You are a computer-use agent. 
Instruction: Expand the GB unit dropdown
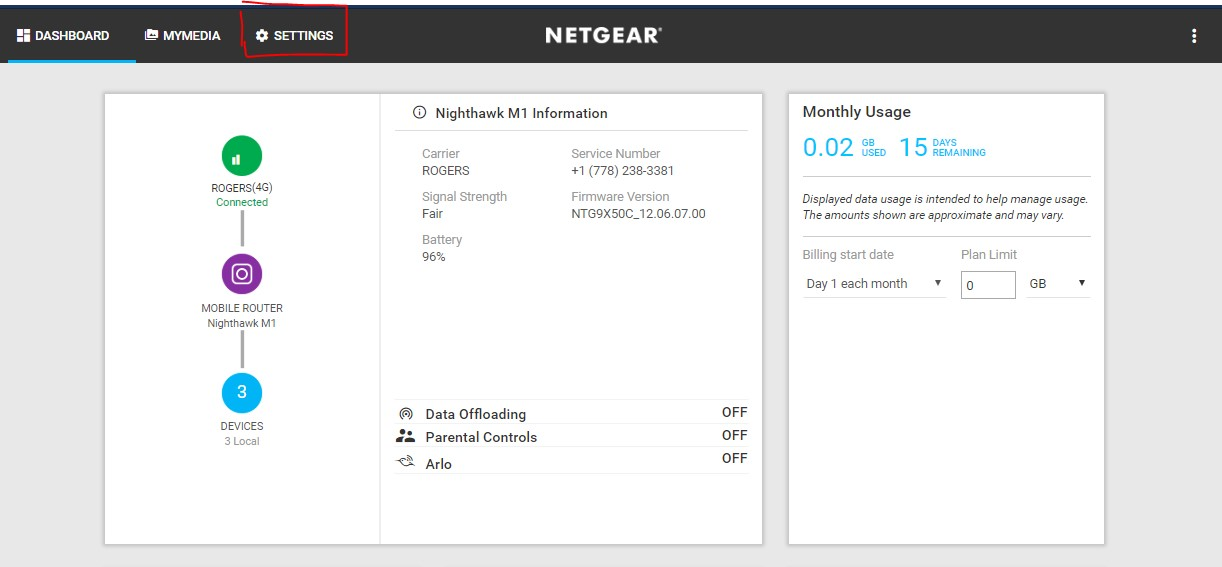point(1058,284)
